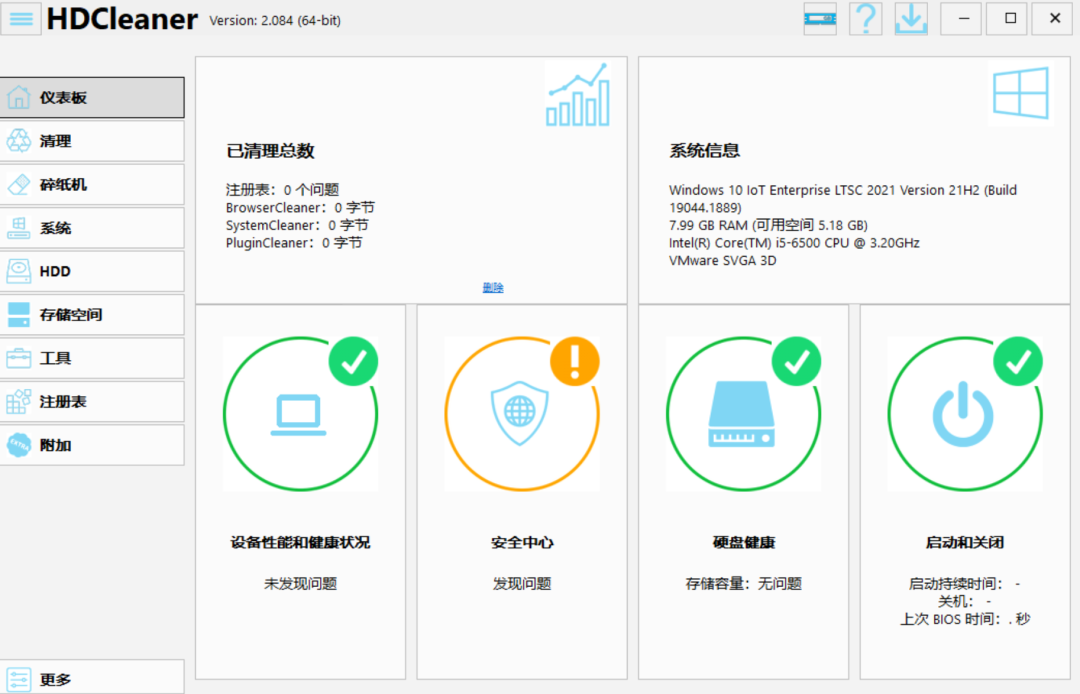Click the VMware SVGA 3D line
The image size is (1080, 694).
click(x=723, y=261)
